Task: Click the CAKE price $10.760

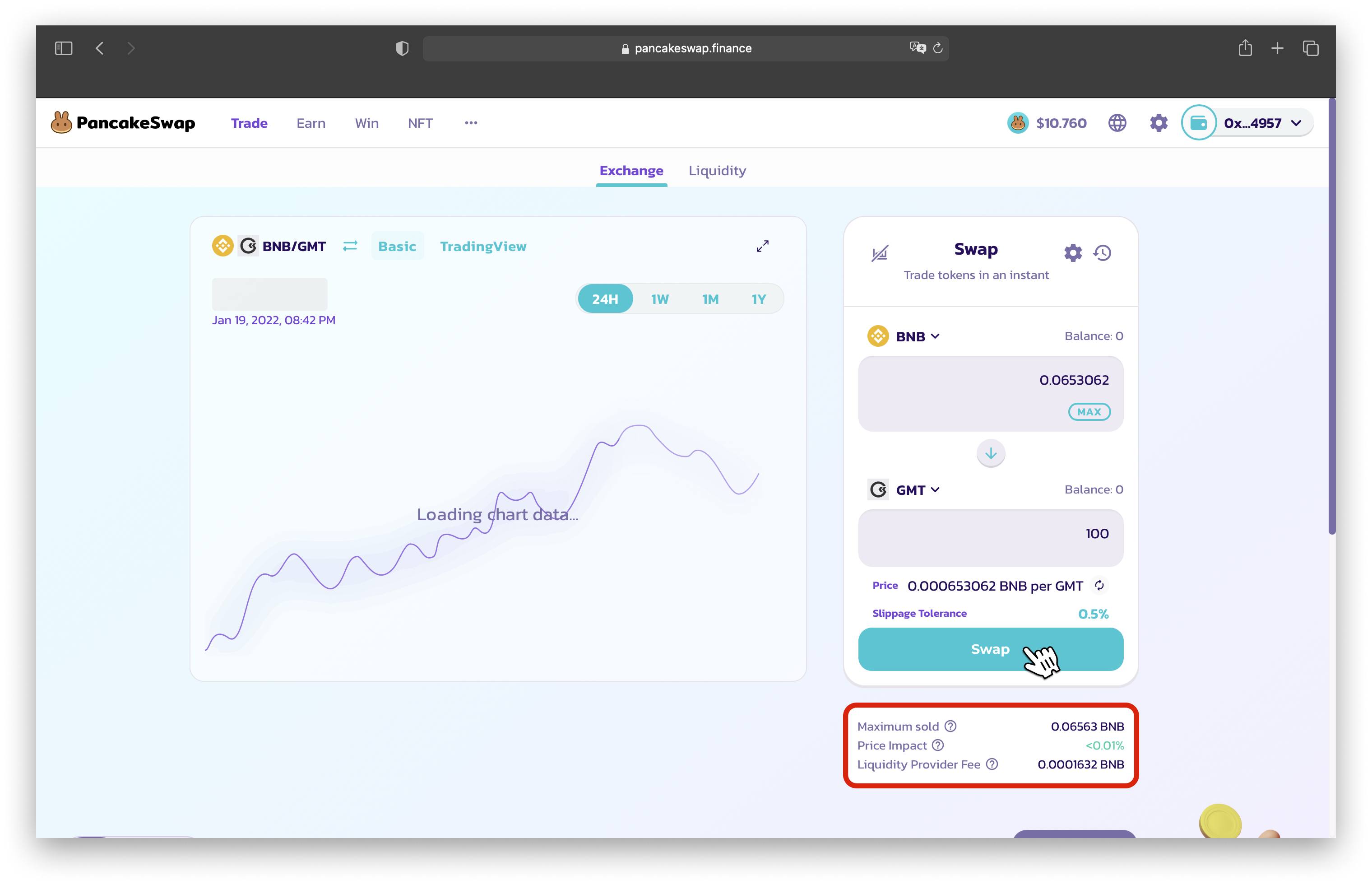Action: coord(1061,123)
